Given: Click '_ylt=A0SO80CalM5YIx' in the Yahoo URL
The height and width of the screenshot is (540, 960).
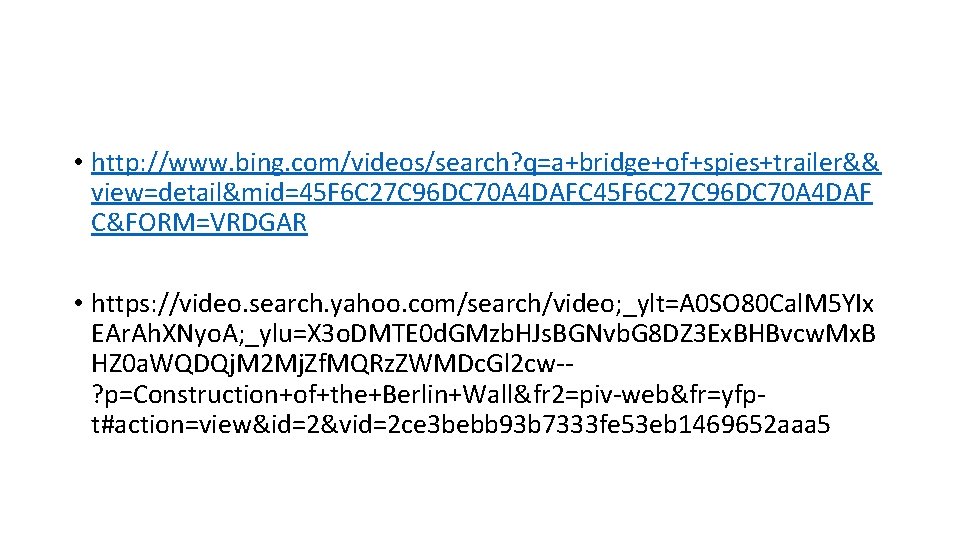Looking at the screenshot, I should (748, 303).
